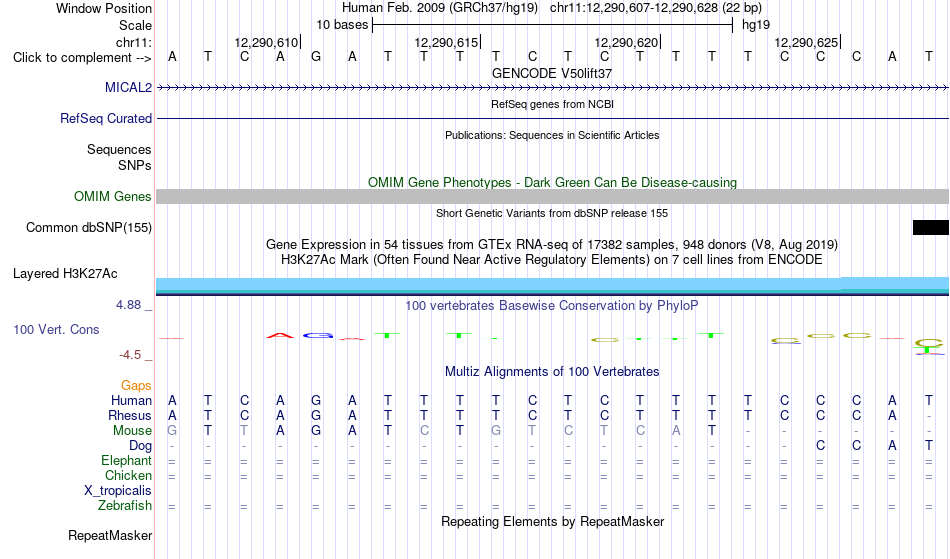Click the gray OMIM Genes bar
This screenshot has height=559, width=950.
[552, 196]
